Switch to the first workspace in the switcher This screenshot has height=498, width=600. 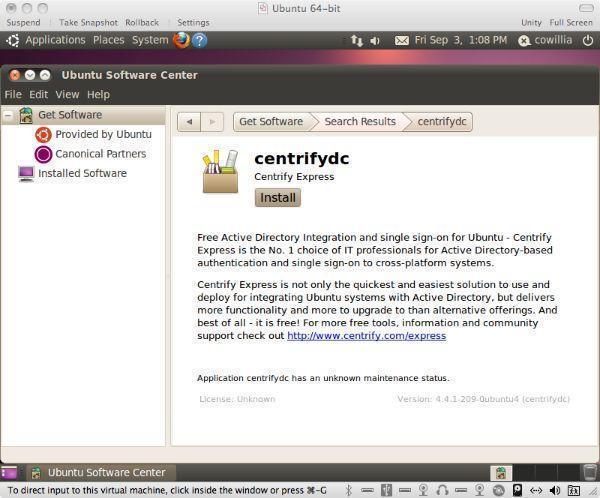tap(501, 473)
